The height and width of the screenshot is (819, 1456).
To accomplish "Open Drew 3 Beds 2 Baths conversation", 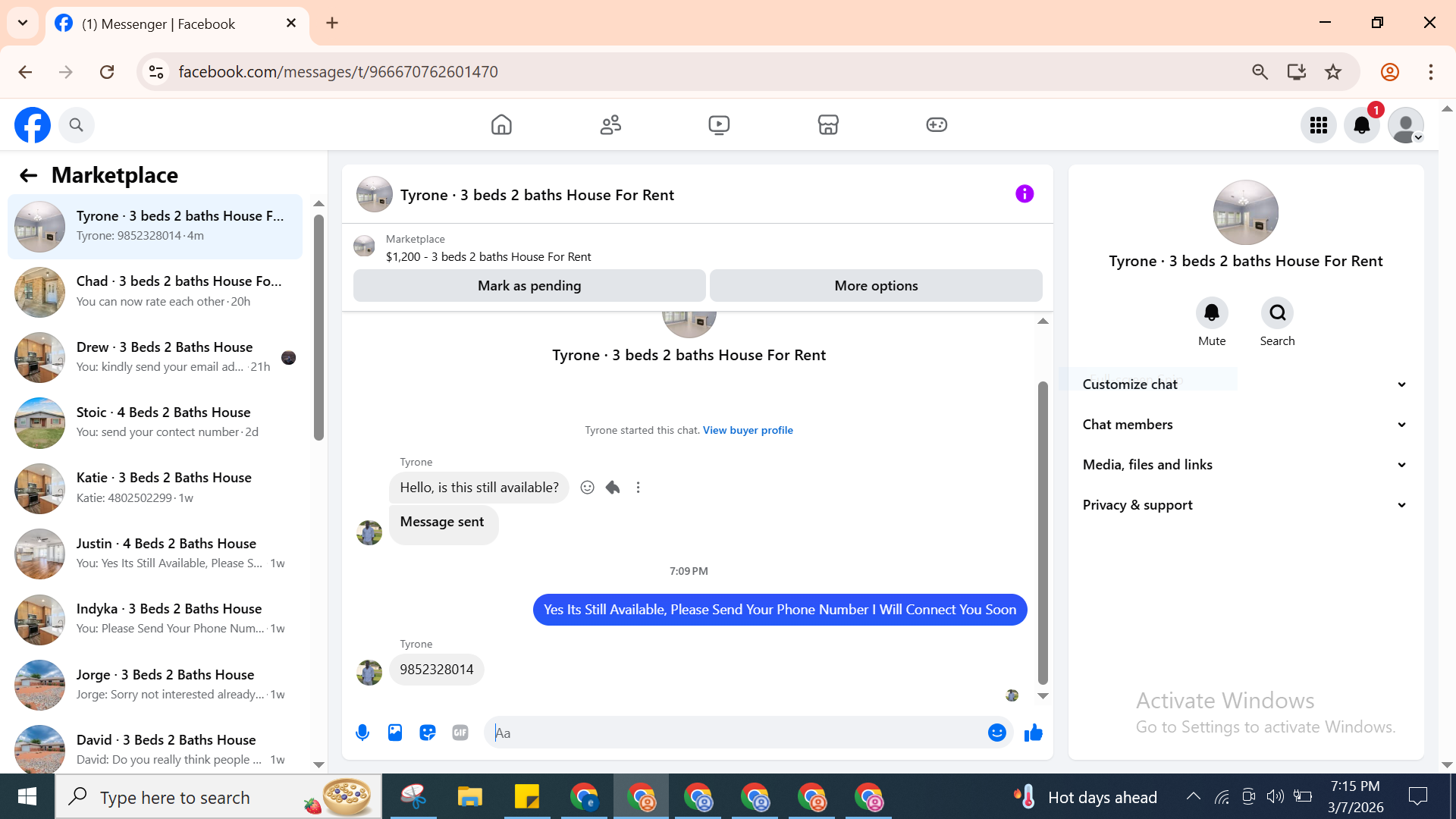I will point(155,357).
